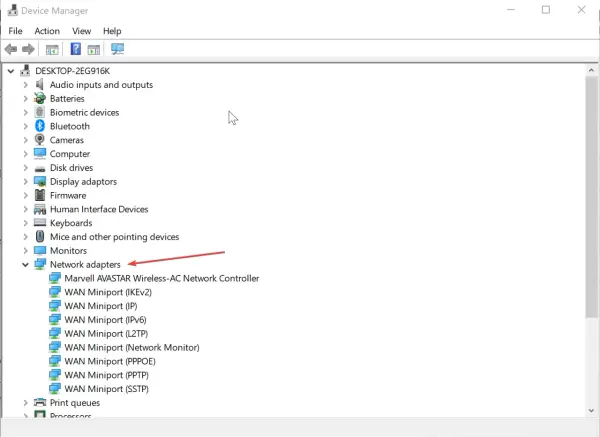The image size is (600, 437).
Task: Click the Bluetooth category icon
Action: tap(40, 126)
